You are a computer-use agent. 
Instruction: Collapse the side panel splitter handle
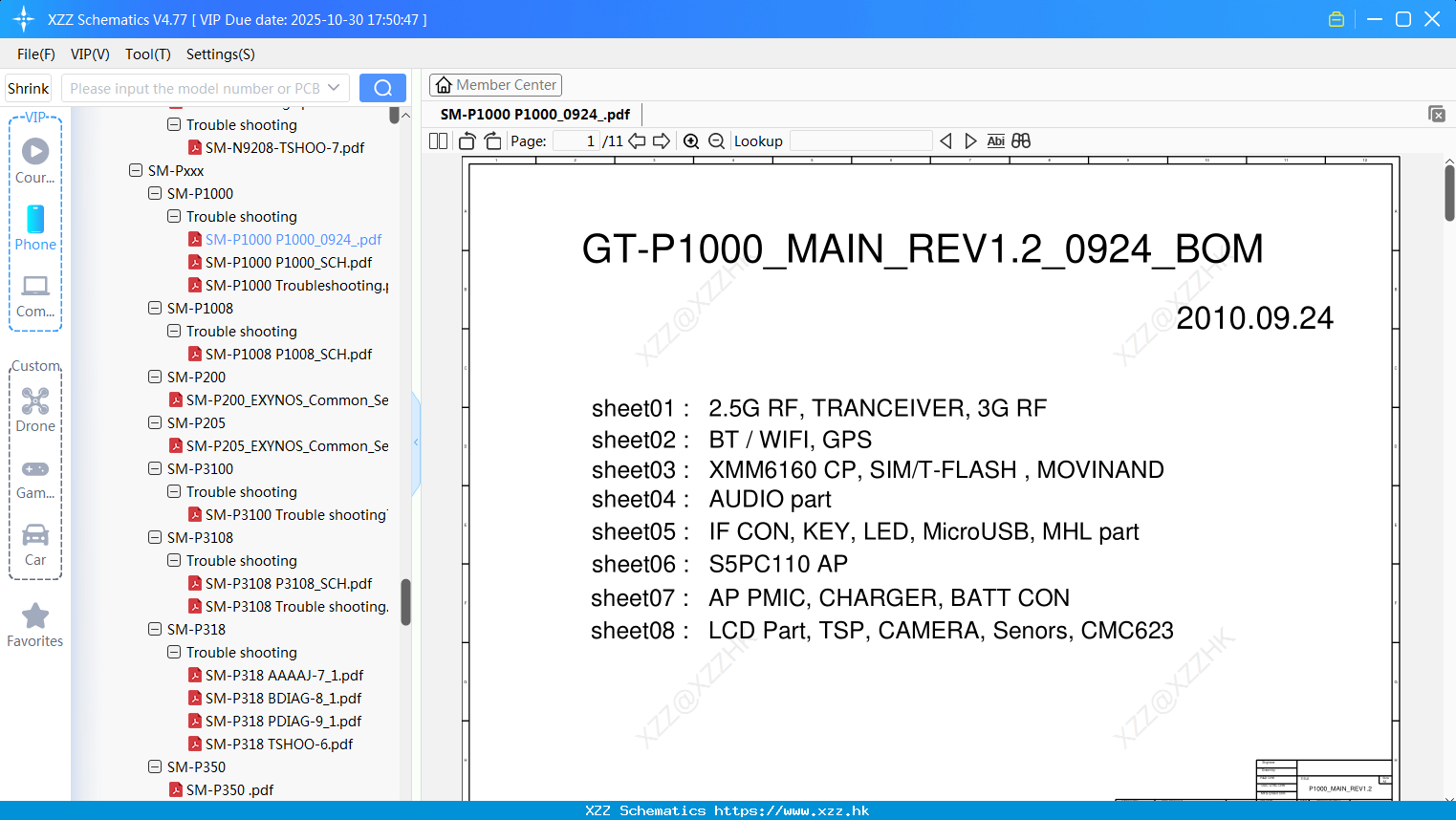[416, 442]
